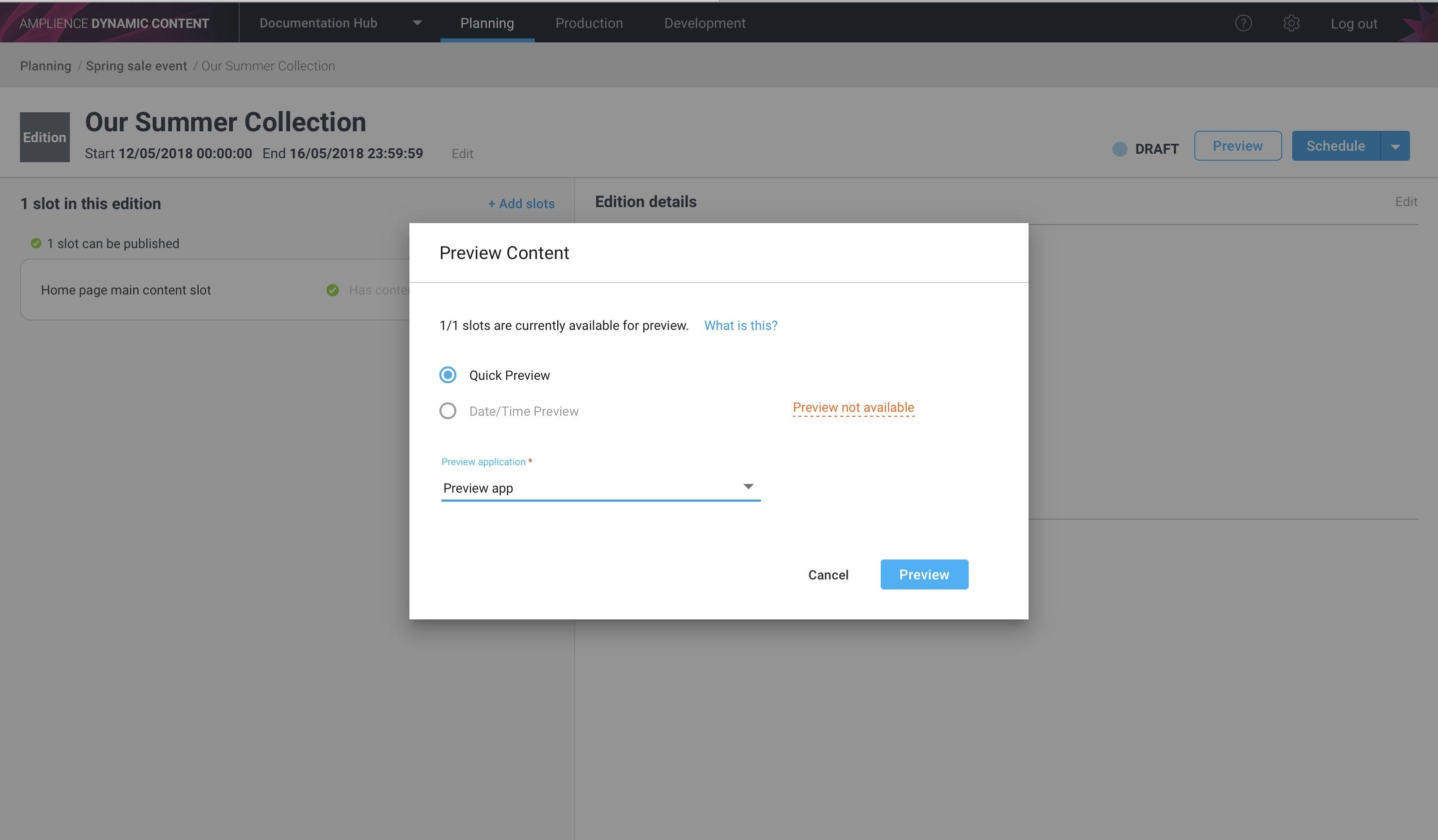Switch to the Production tab
This screenshot has height=840, width=1438.
click(x=589, y=22)
